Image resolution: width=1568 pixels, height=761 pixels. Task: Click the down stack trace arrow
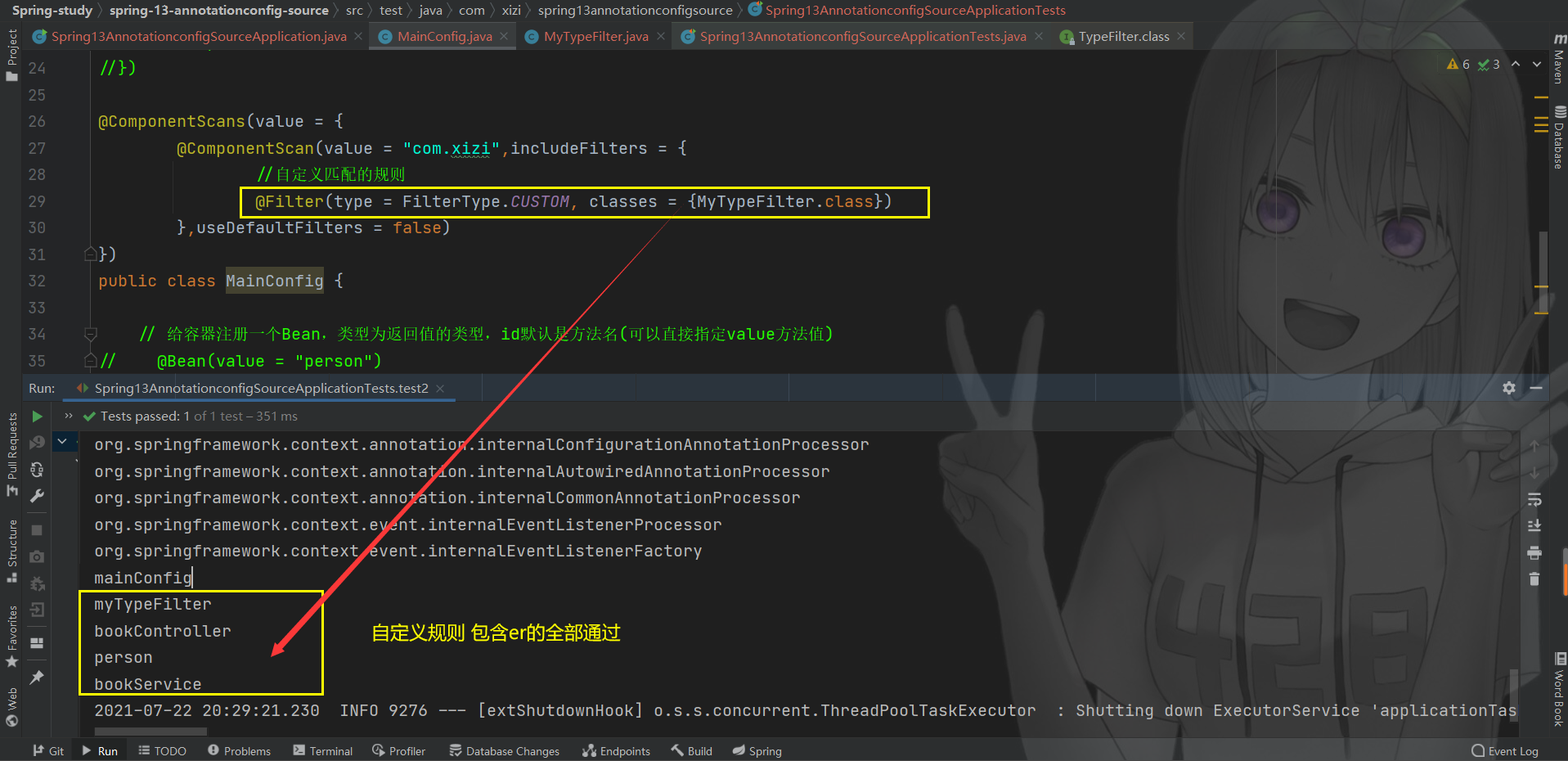click(x=1534, y=472)
